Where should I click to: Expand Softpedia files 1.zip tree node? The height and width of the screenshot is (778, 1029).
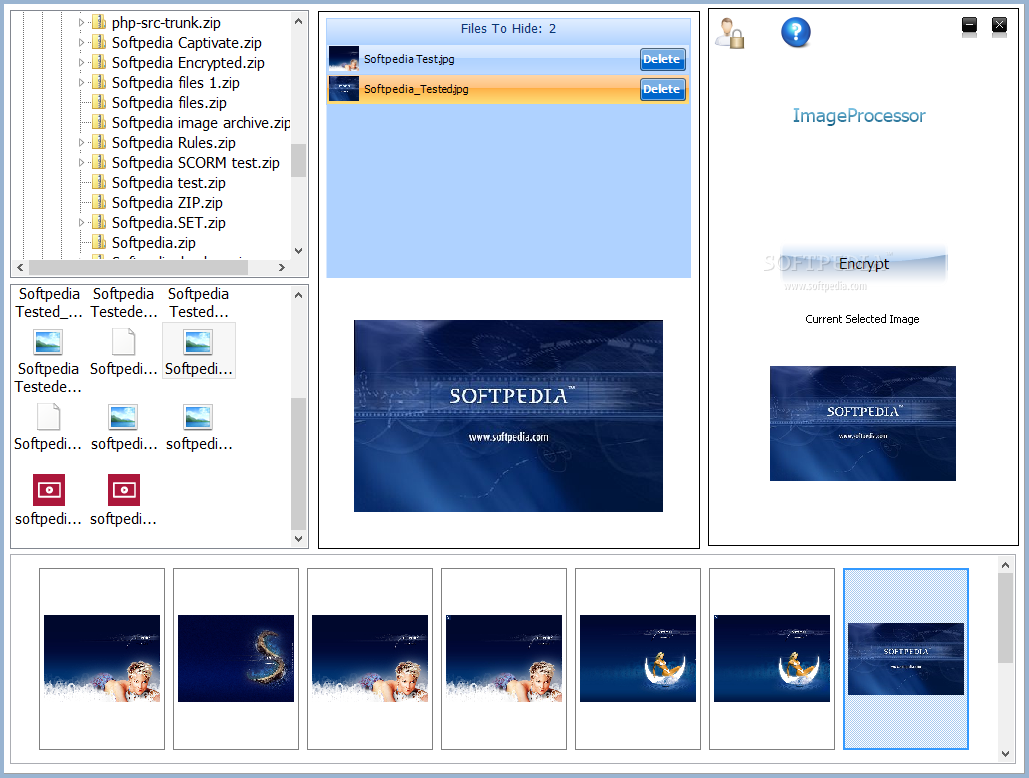pos(81,83)
